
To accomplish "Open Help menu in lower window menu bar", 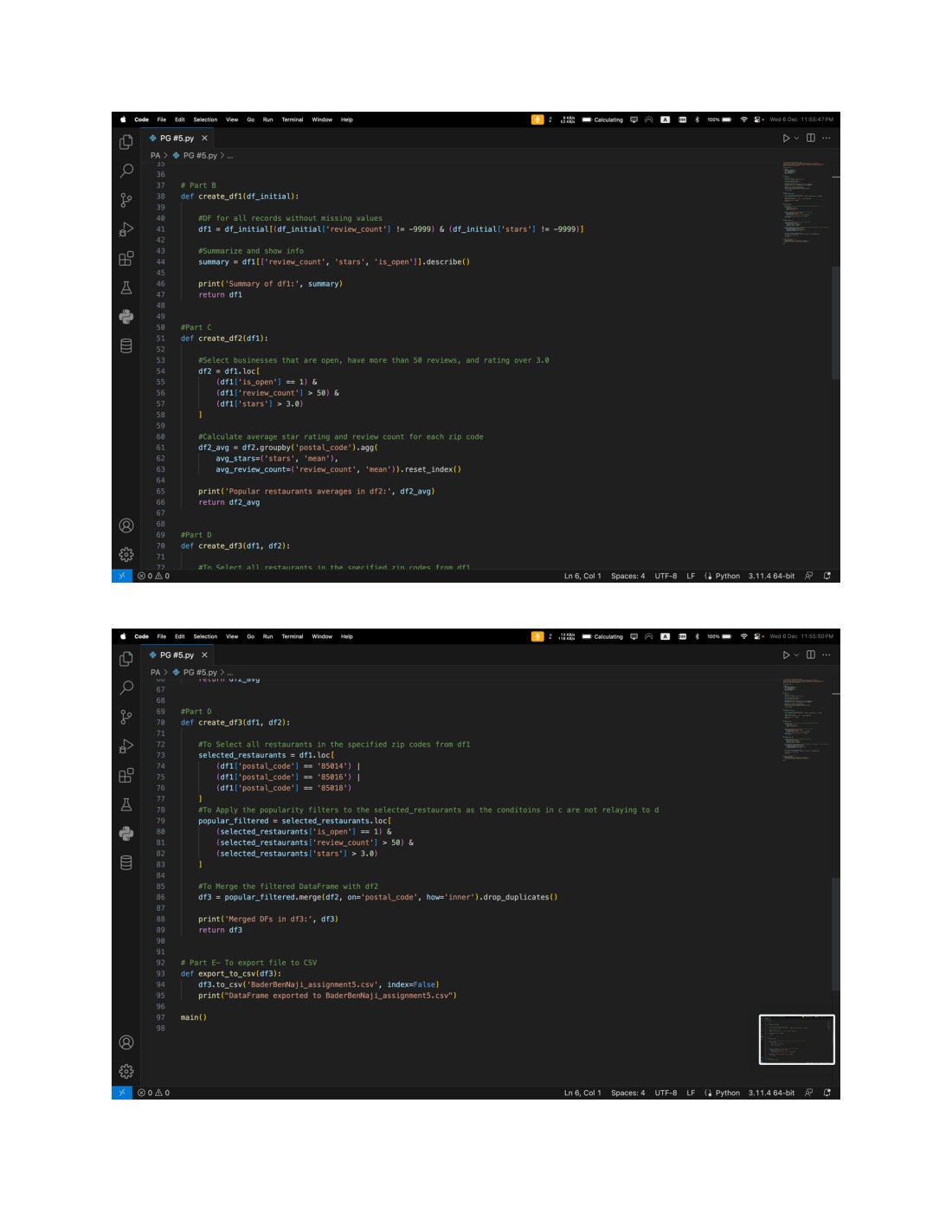I will click(347, 636).
